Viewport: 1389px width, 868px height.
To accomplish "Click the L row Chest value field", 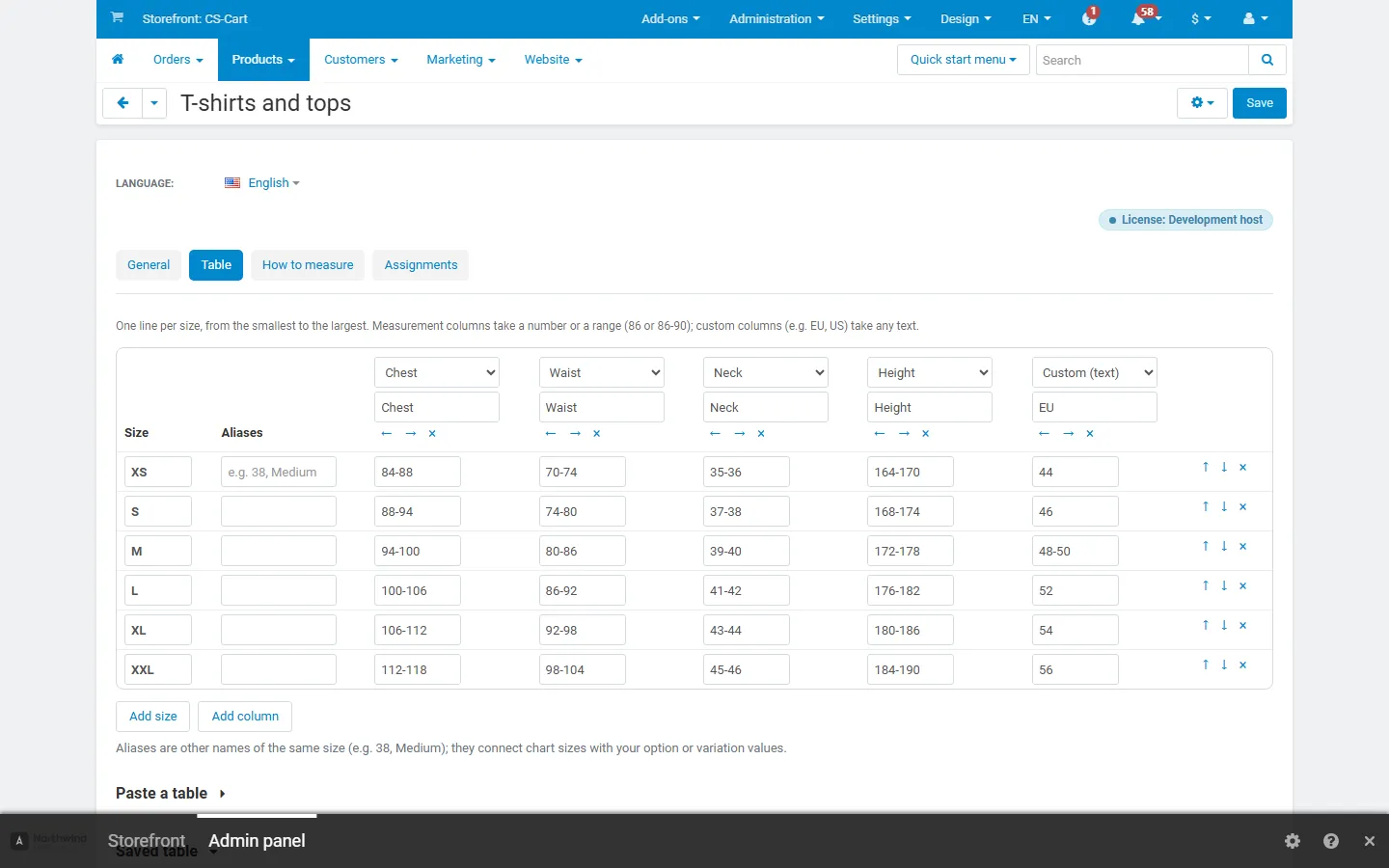I will tap(418, 591).
